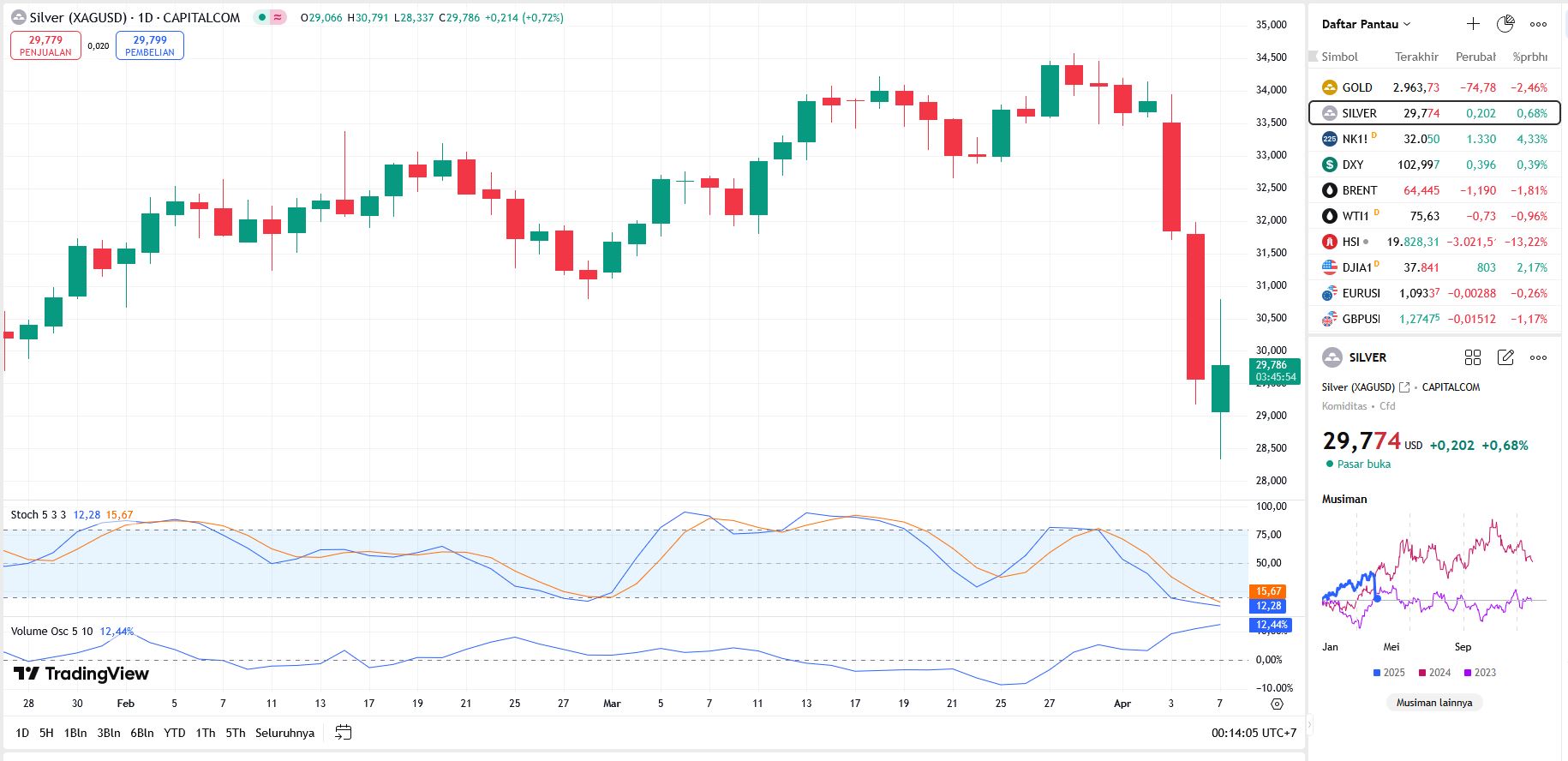Switch the chart range to 3Bln

click(108, 733)
